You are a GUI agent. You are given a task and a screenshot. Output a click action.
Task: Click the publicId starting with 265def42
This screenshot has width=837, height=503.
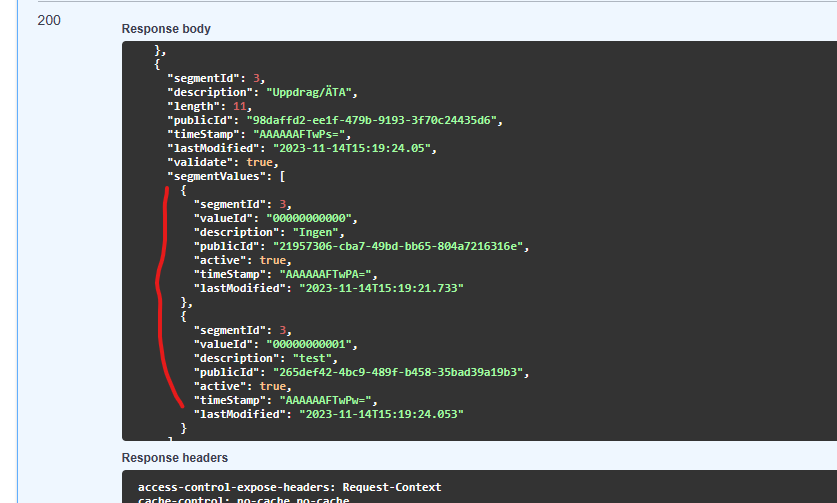click(398, 372)
